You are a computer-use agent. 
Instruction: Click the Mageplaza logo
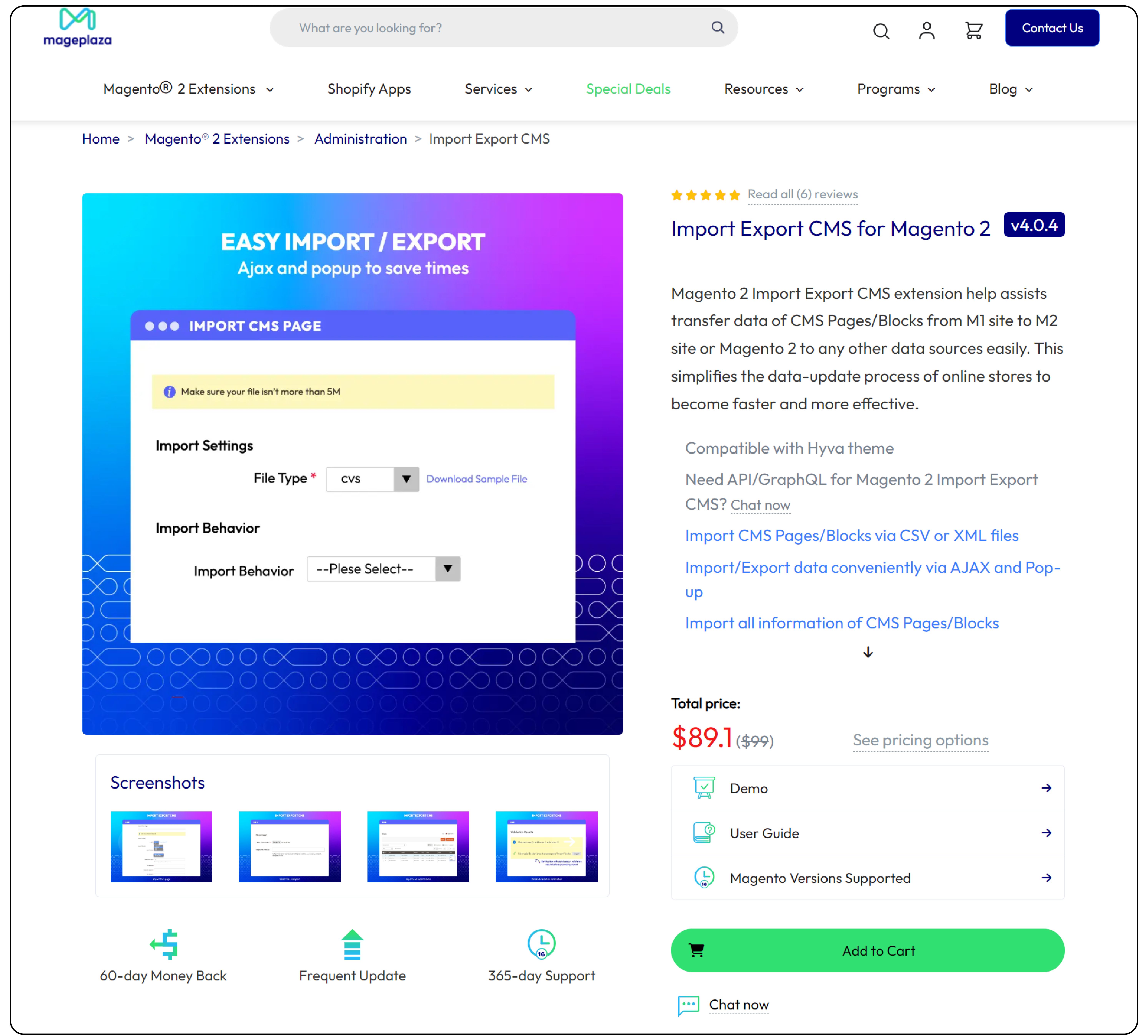coord(77,27)
